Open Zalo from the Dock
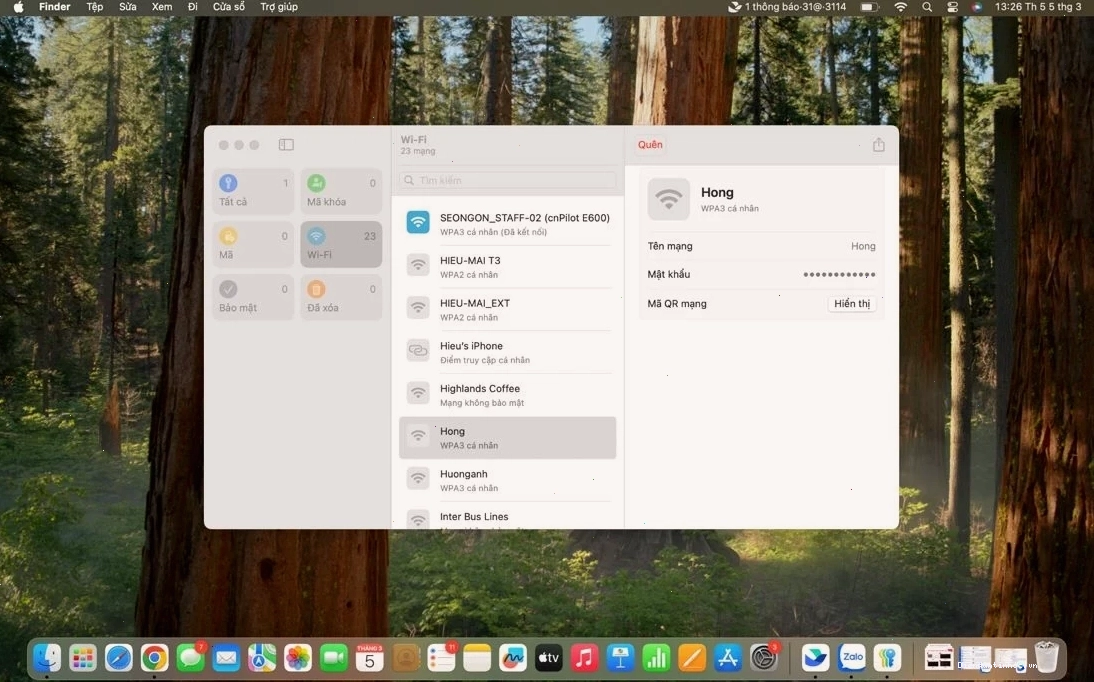Image resolution: width=1094 pixels, height=682 pixels. point(852,658)
